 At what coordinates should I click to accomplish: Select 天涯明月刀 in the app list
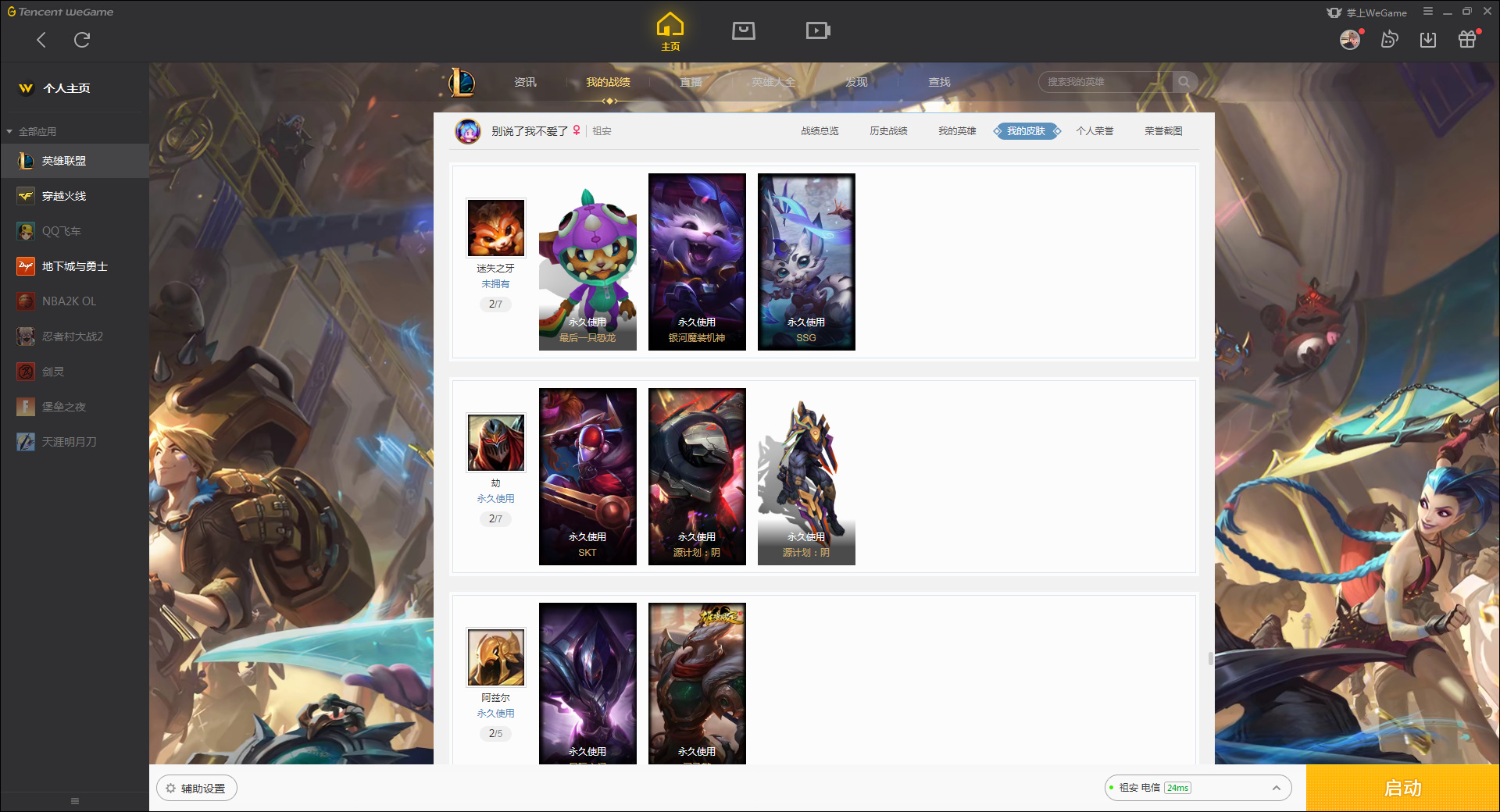click(x=74, y=442)
